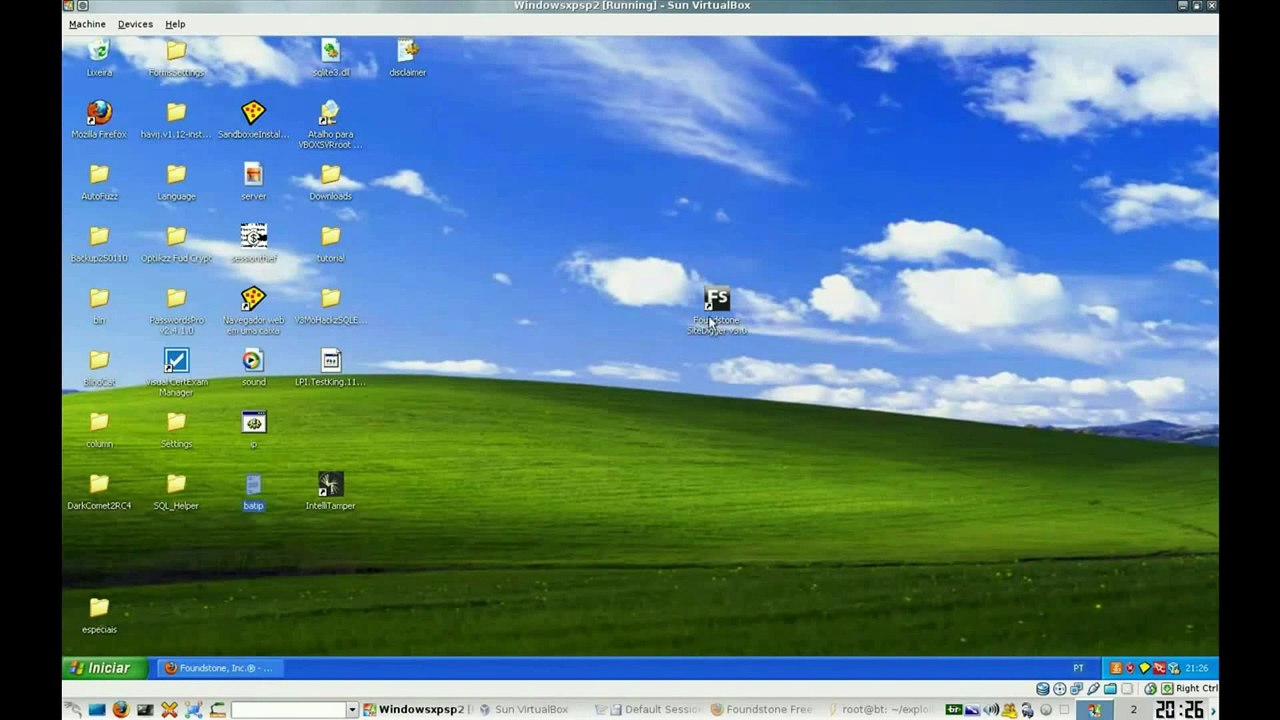Select the column folder

[99, 429]
